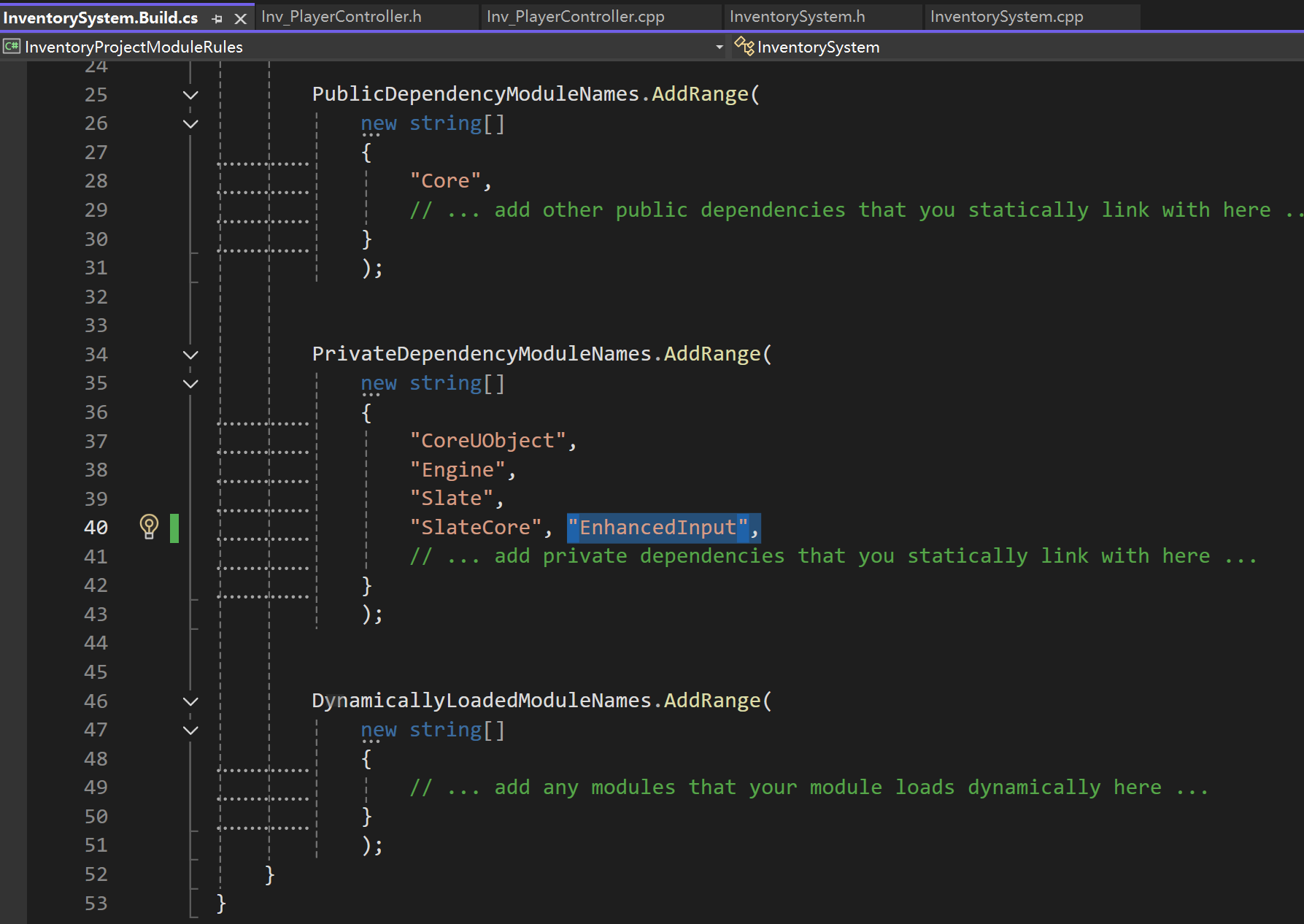The image size is (1304, 924).
Task: Click "new string[]" on line 26
Action: (433, 123)
